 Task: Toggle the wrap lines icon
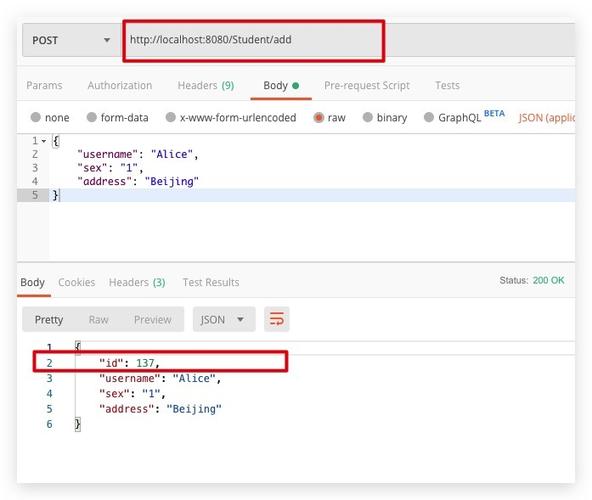coord(277,319)
